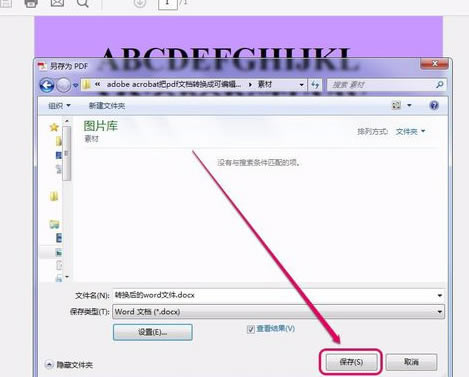469x377 pixels.
Task: Open the 保存类型 Word 文档 combo box
Action: [278, 312]
